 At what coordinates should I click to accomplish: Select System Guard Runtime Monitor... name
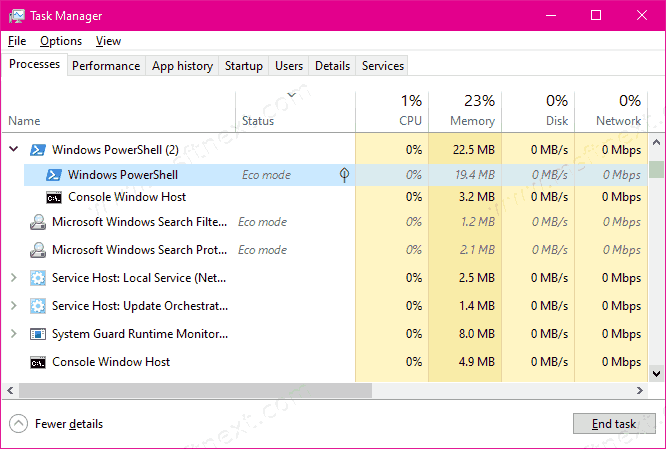click(140, 334)
